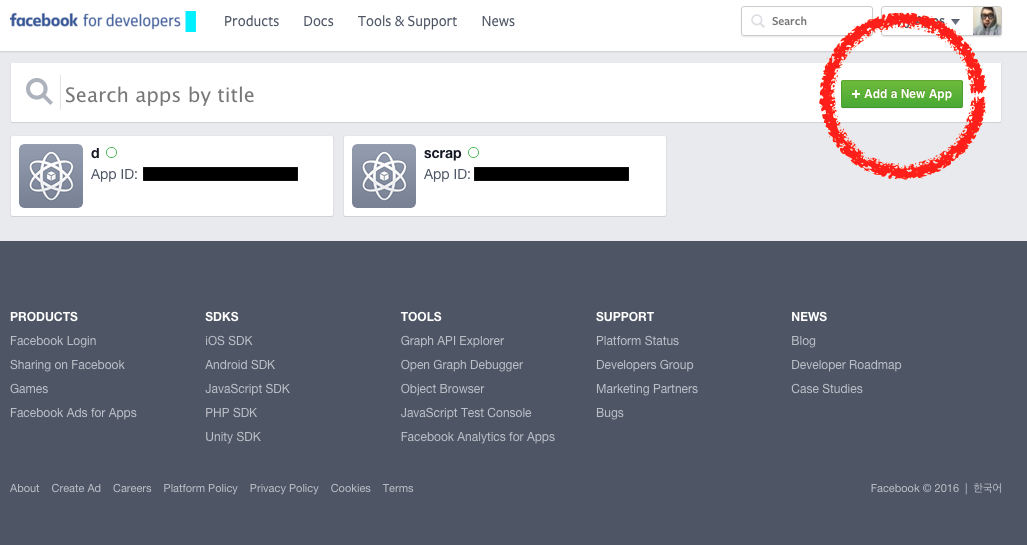View the Platform Status link
Viewport: 1027px width, 545px height.
click(x=637, y=341)
